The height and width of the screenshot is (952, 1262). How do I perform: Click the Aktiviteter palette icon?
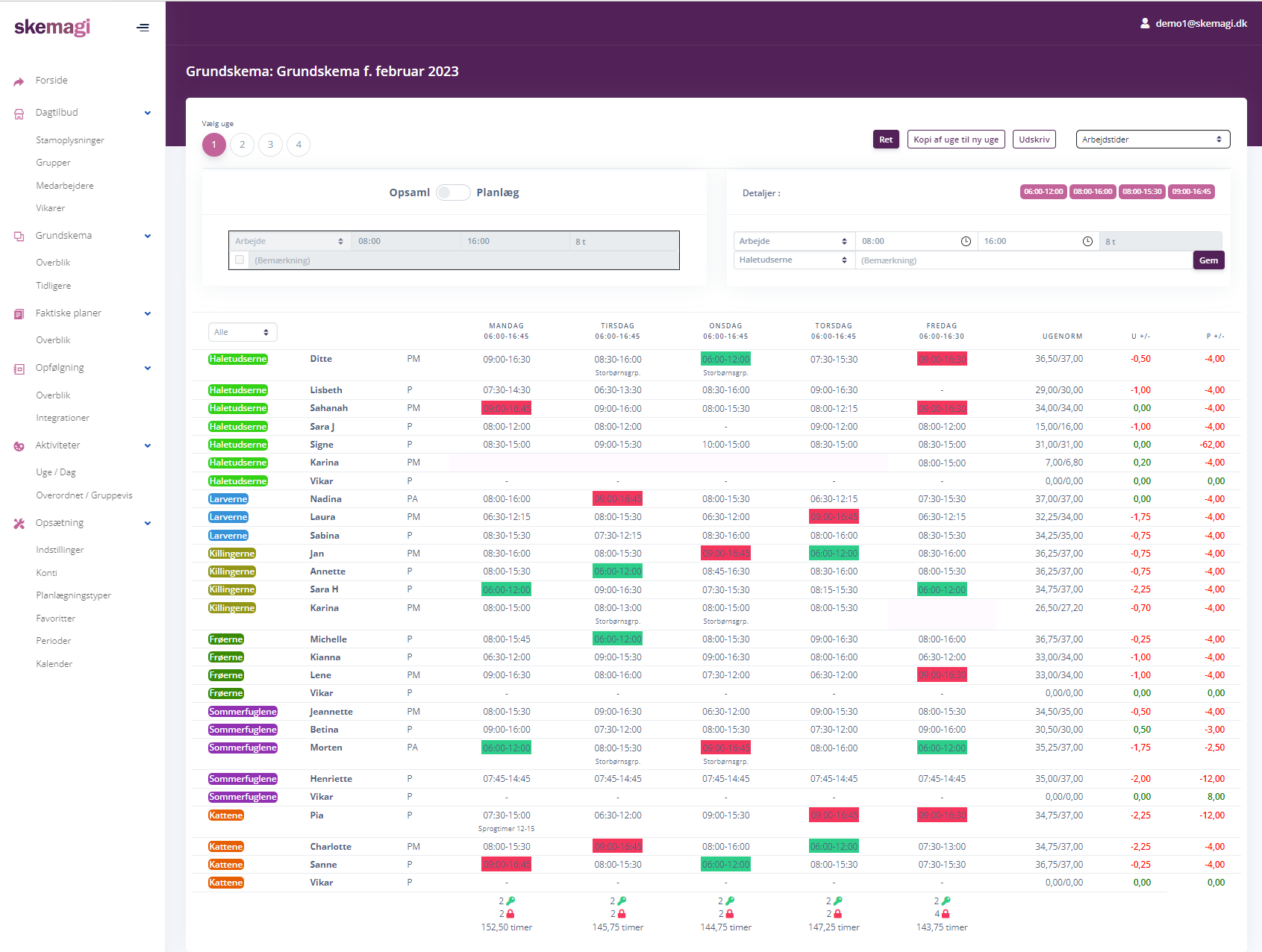coord(19,446)
